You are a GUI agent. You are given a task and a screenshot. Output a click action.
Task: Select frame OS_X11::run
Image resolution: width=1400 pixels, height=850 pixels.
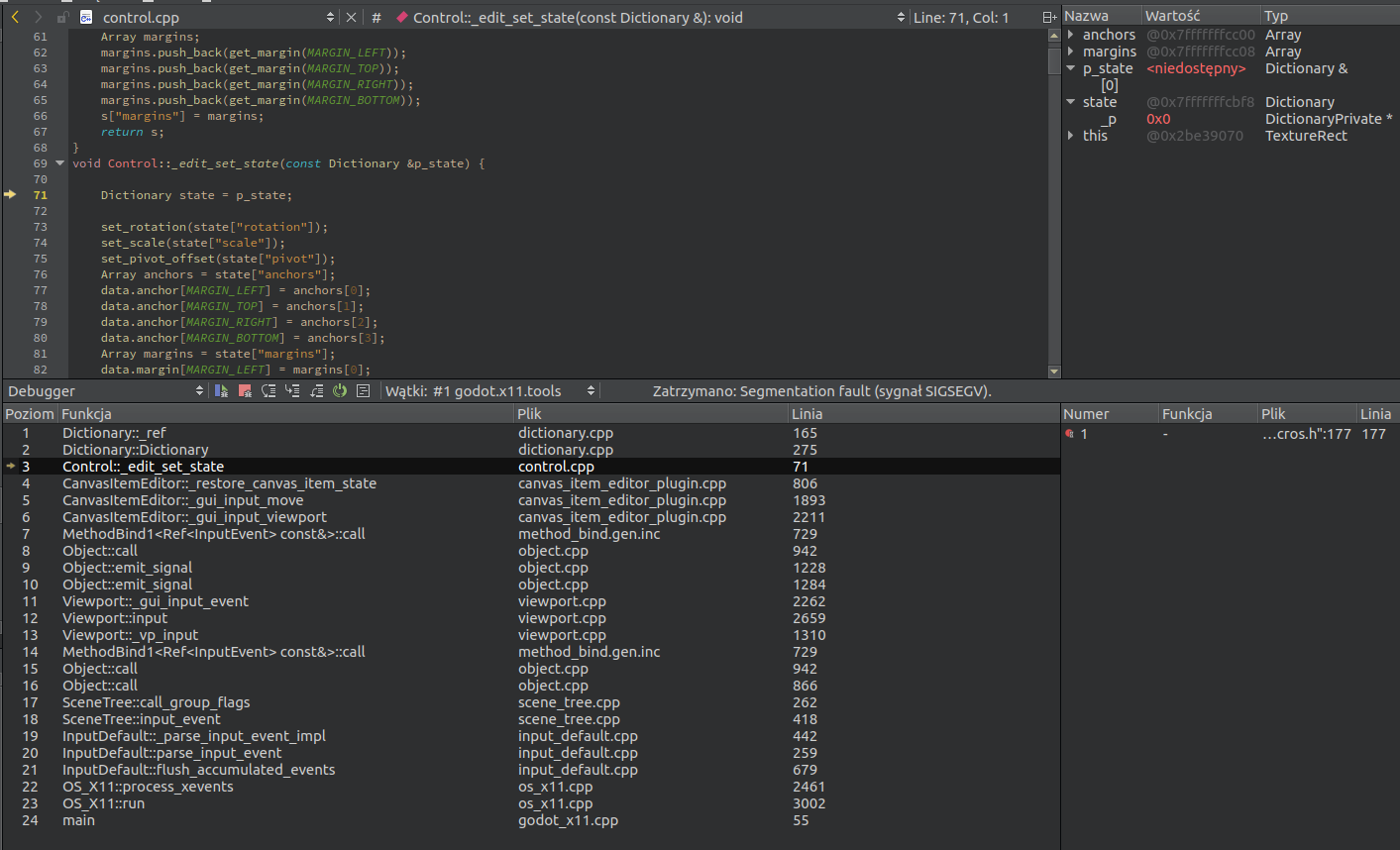531,803
